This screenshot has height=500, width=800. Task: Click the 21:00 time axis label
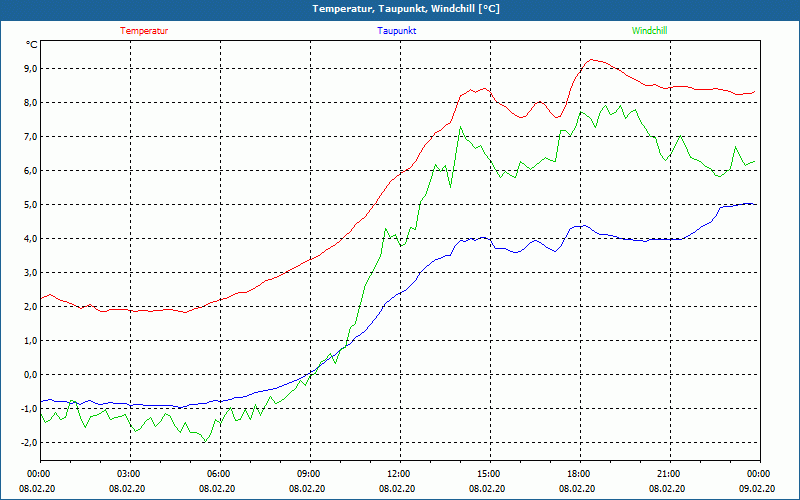tap(670, 473)
